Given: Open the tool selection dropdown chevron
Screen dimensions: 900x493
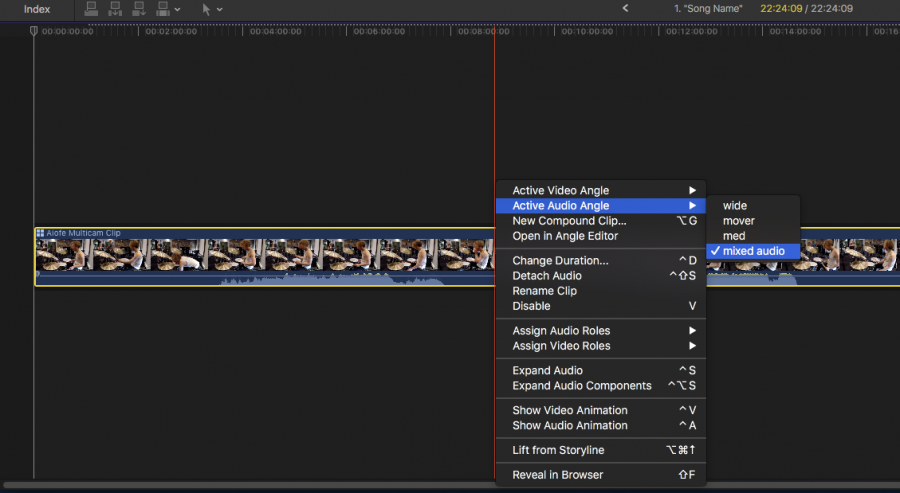Looking at the screenshot, I should [x=220, y=9].
